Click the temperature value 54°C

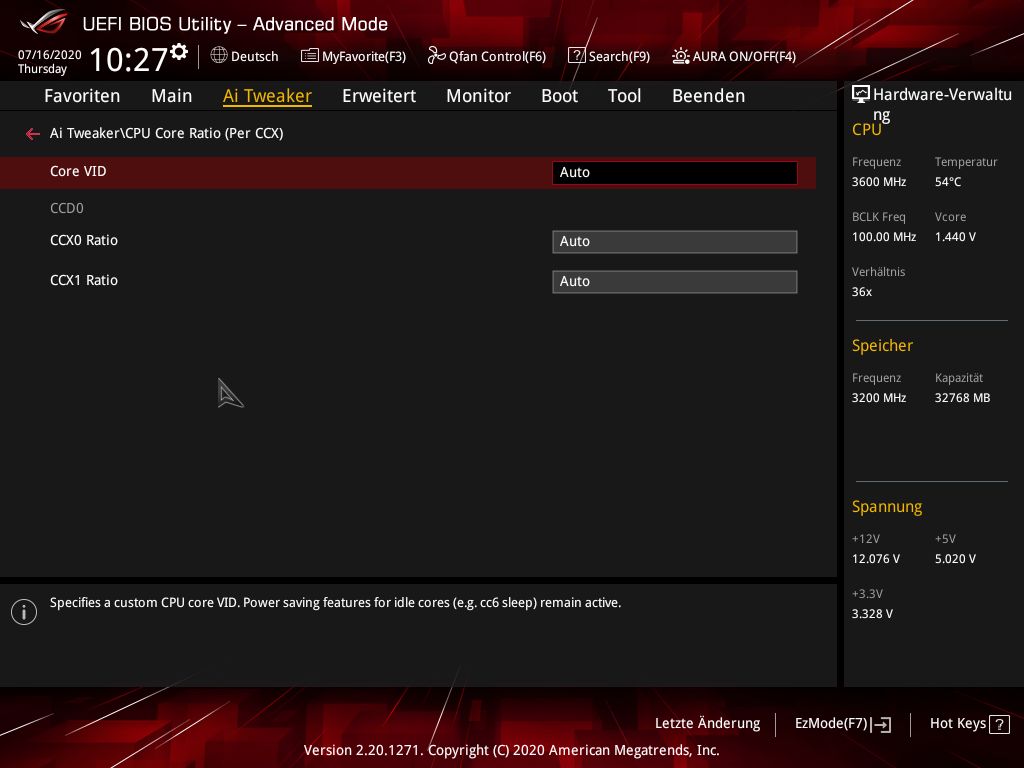(948, 182)
